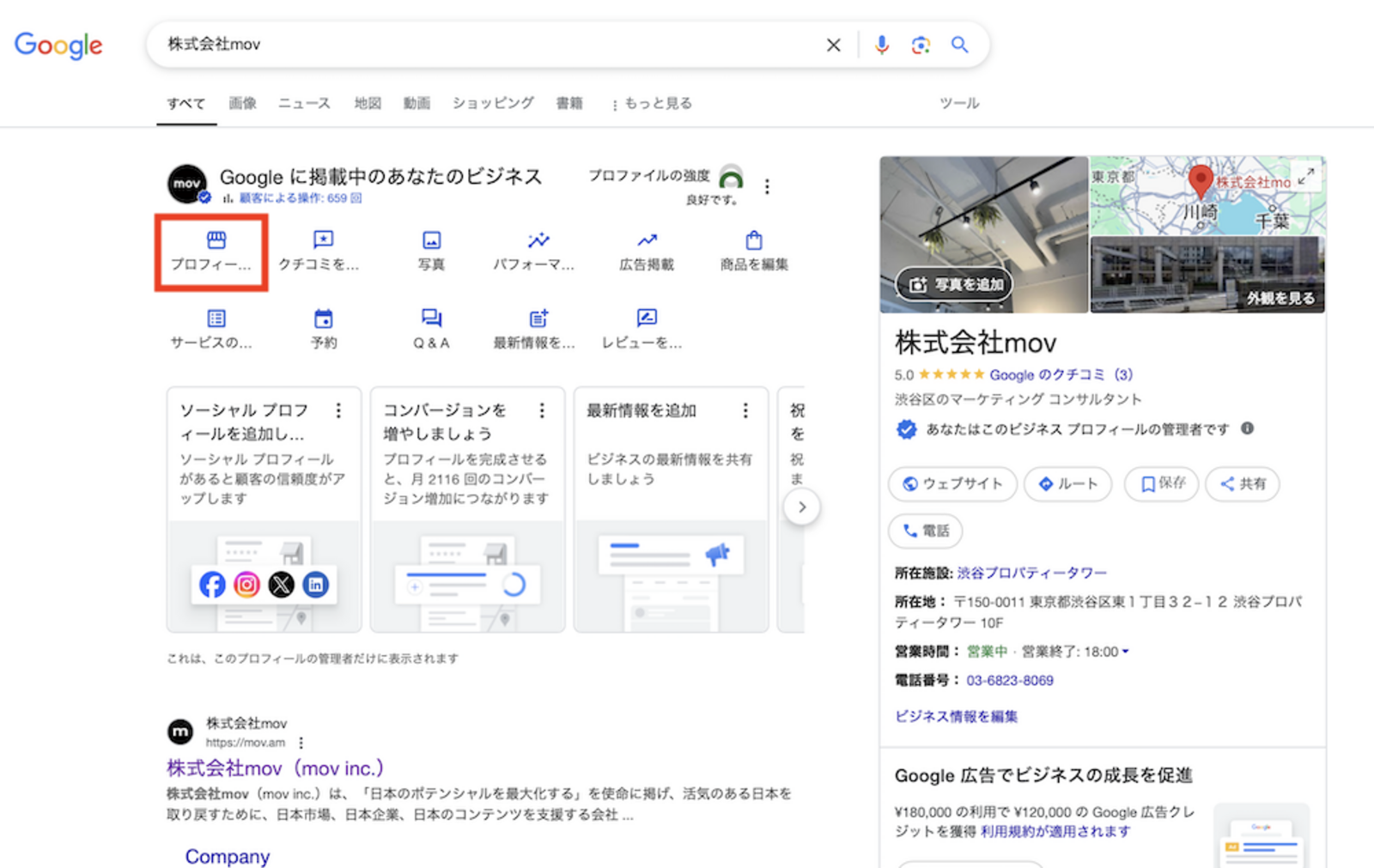Open the 最新情報を追加 card
The height and width of the screenshot is (868, 1374).
point(671,509)
